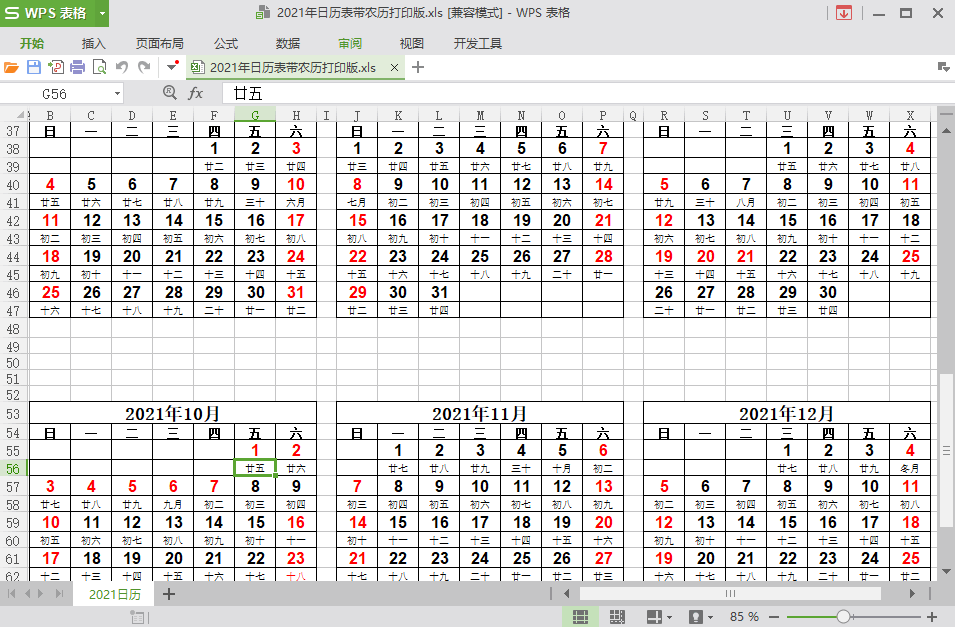Open Print Preview
The height and width of the screenshot is (627, 955).
point(99,66)
